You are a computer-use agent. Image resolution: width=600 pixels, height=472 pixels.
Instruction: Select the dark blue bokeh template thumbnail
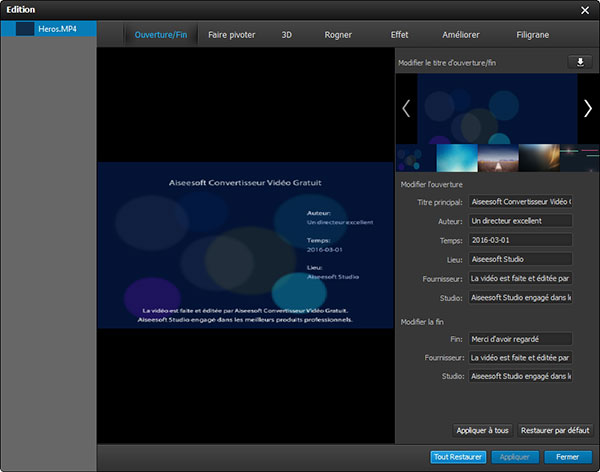coord(416,158)
